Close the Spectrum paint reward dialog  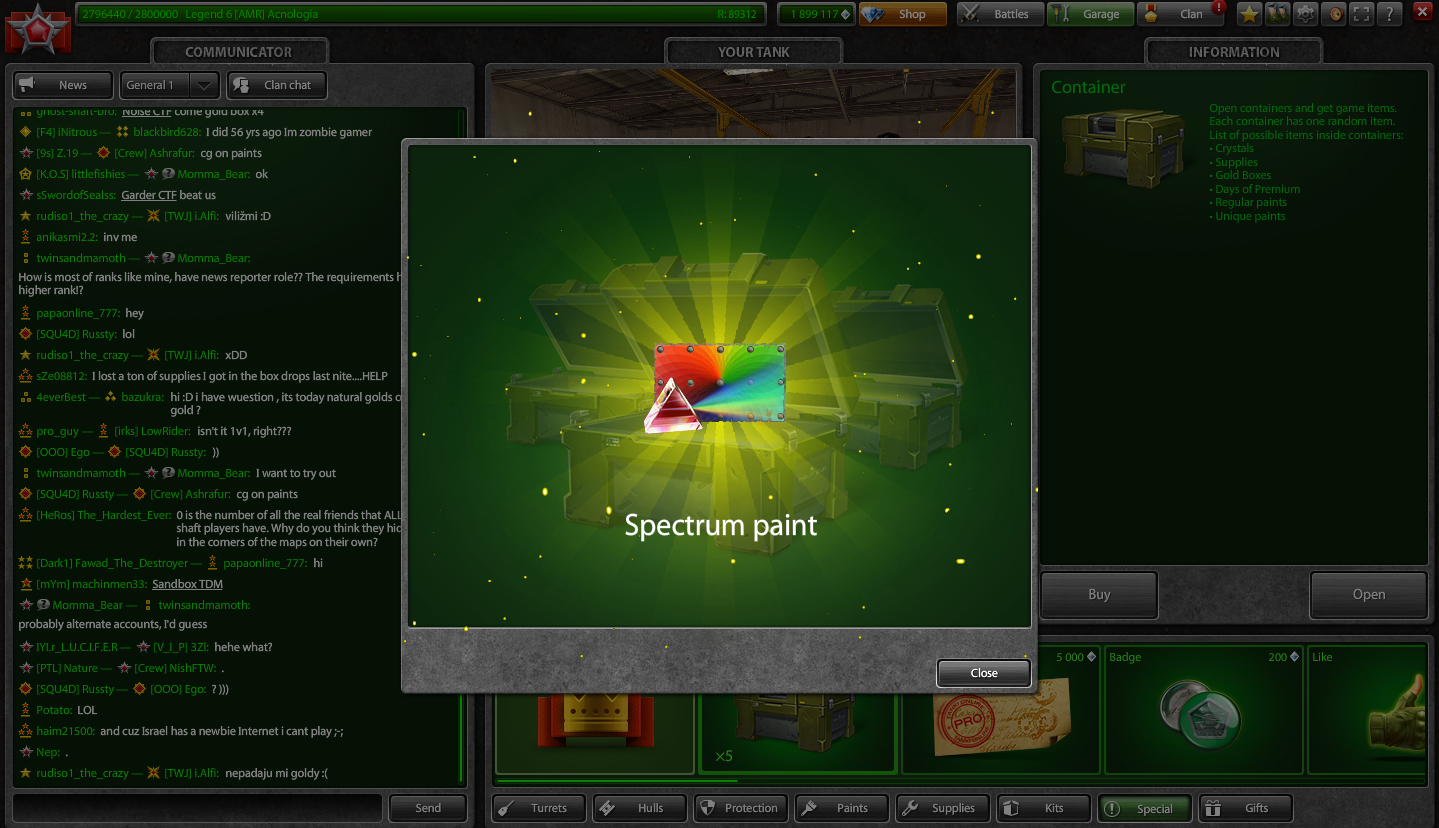pyautogui.click(x=983, y=673)
